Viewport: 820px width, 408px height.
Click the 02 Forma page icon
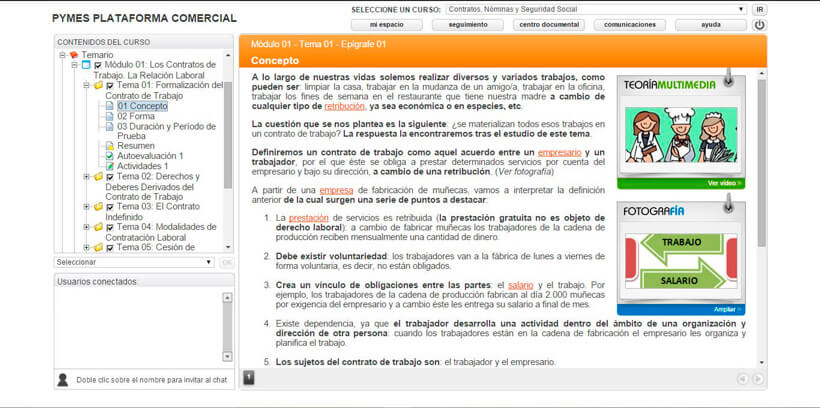click(109, 116)
